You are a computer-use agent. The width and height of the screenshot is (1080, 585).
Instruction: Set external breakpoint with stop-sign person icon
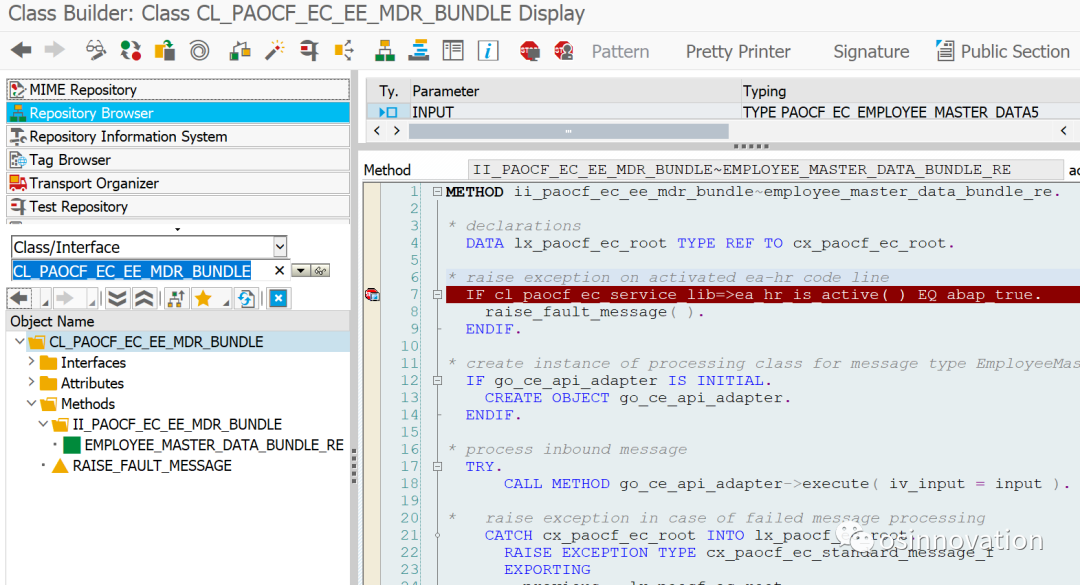(564, 50)
